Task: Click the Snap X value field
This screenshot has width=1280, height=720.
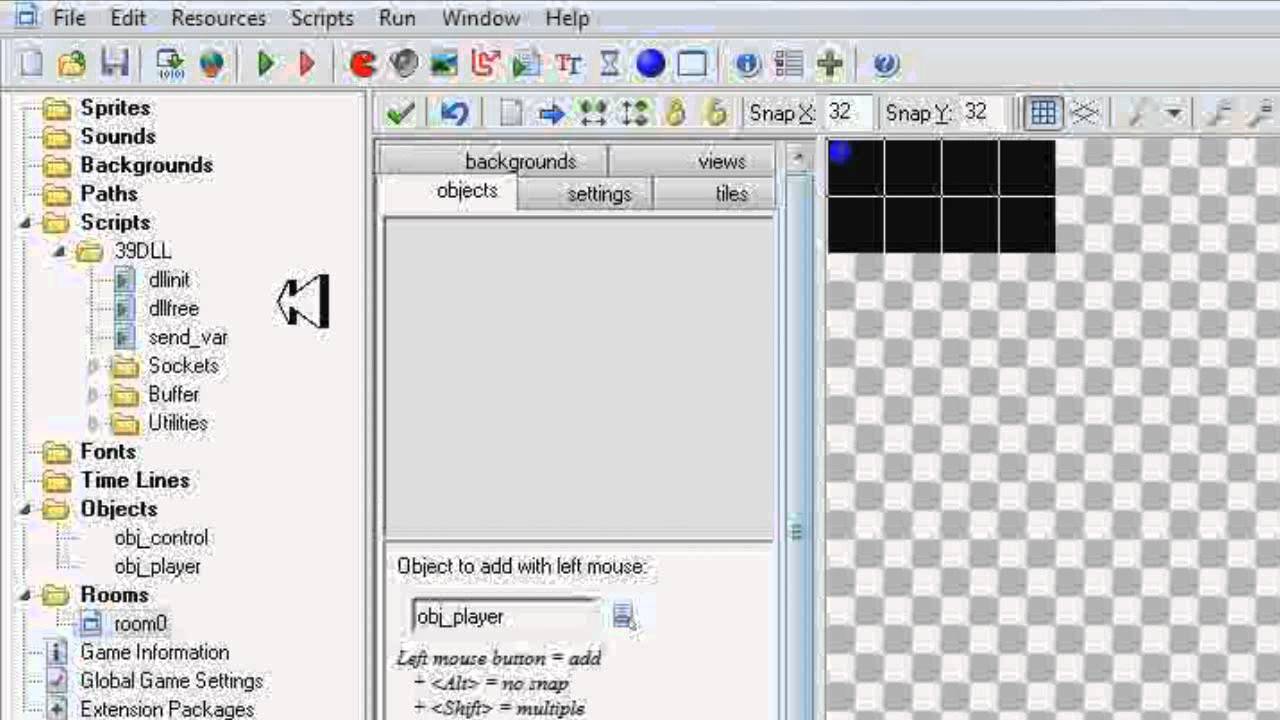Action: click(848, 113)
